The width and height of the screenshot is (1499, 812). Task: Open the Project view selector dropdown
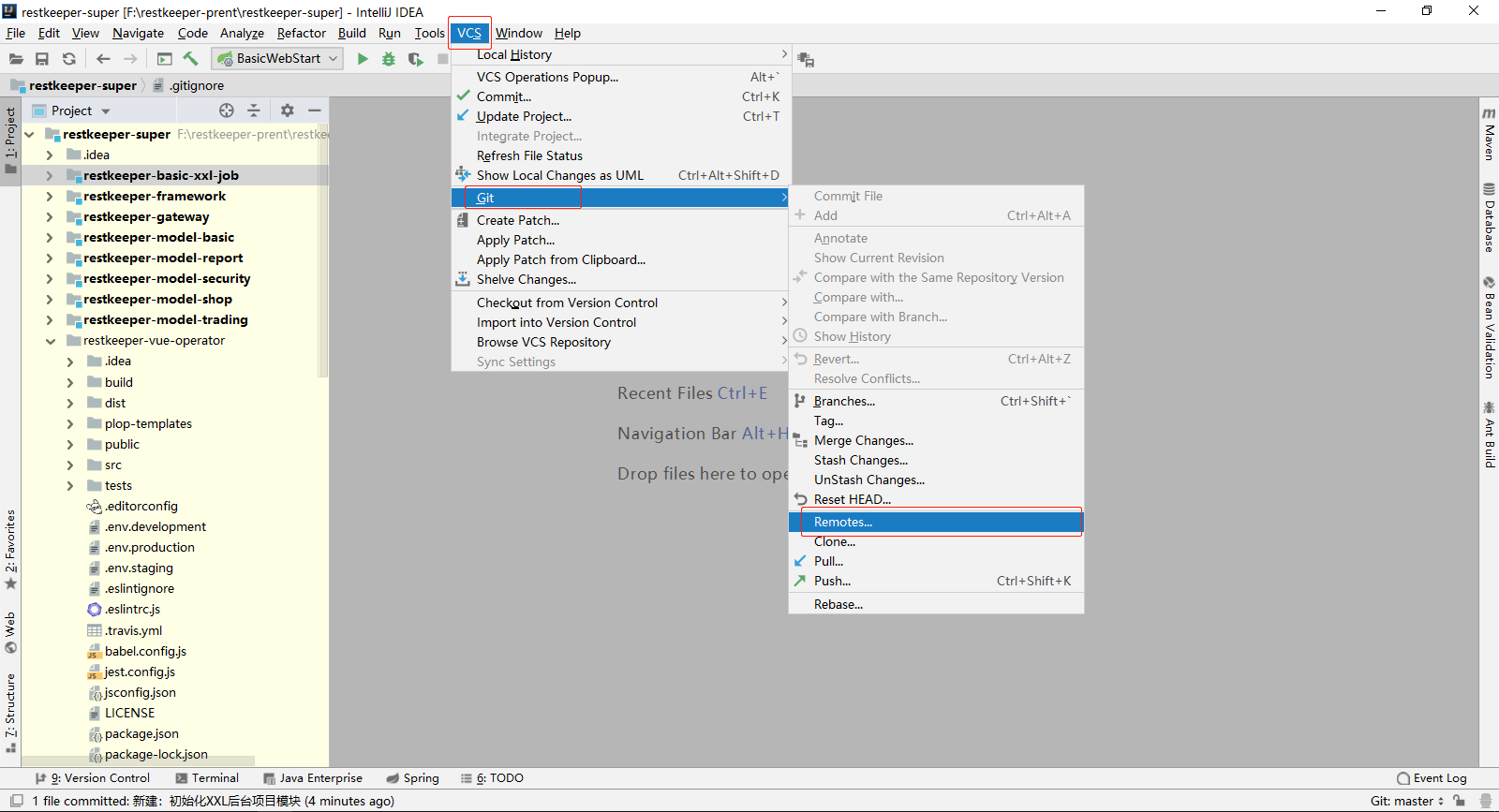coord(72,111)
